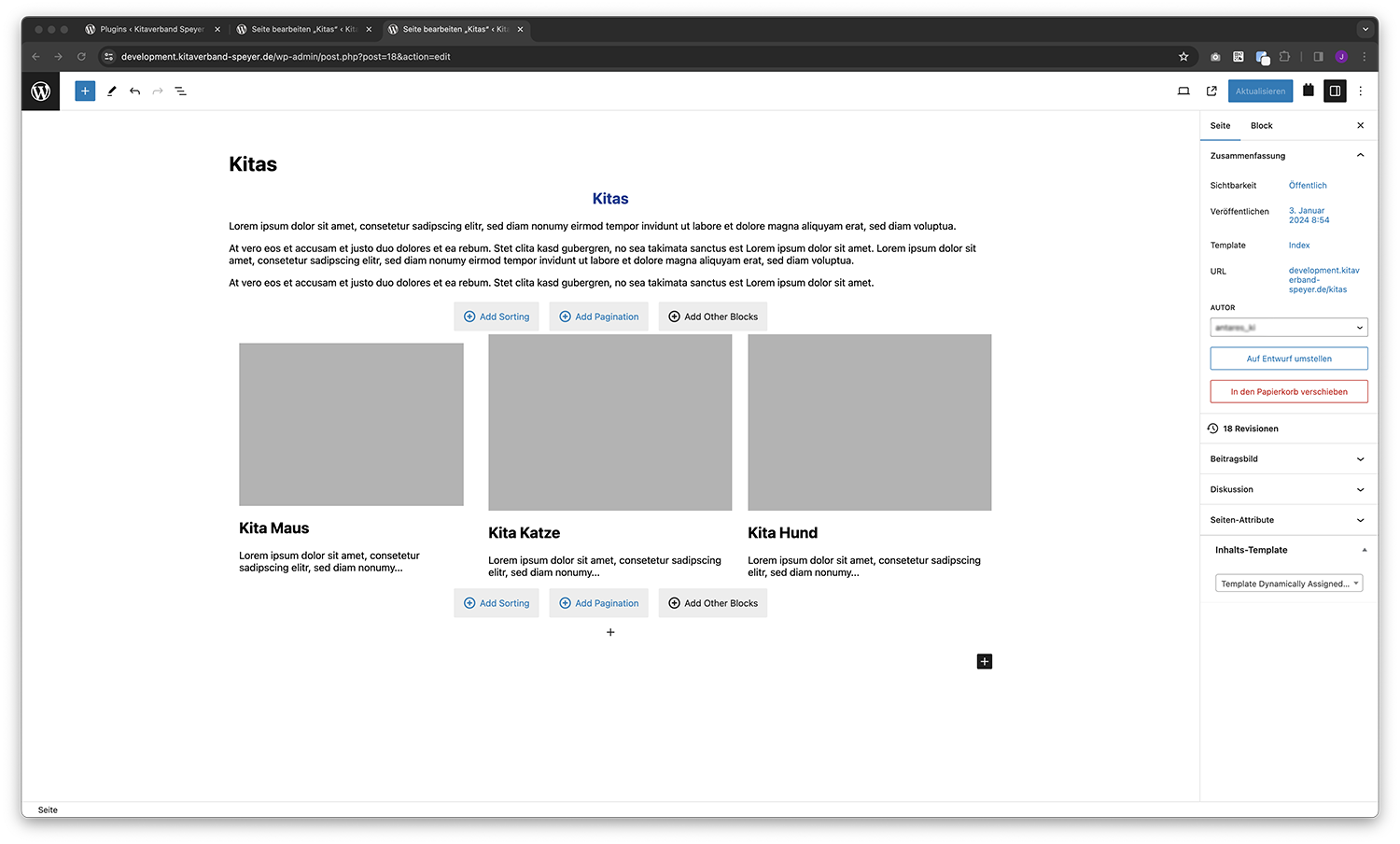Toggle the block inserter plus button

[x=85, y=91]
